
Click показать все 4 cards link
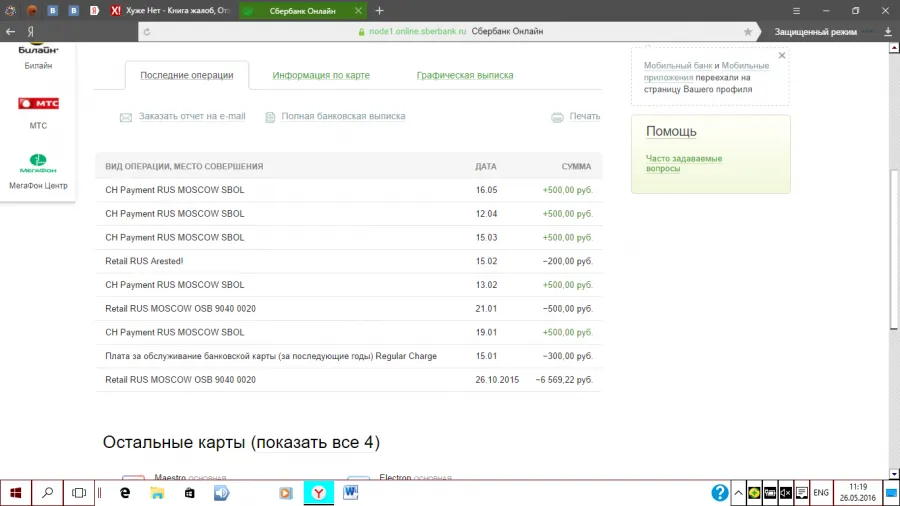coord(315,442)
